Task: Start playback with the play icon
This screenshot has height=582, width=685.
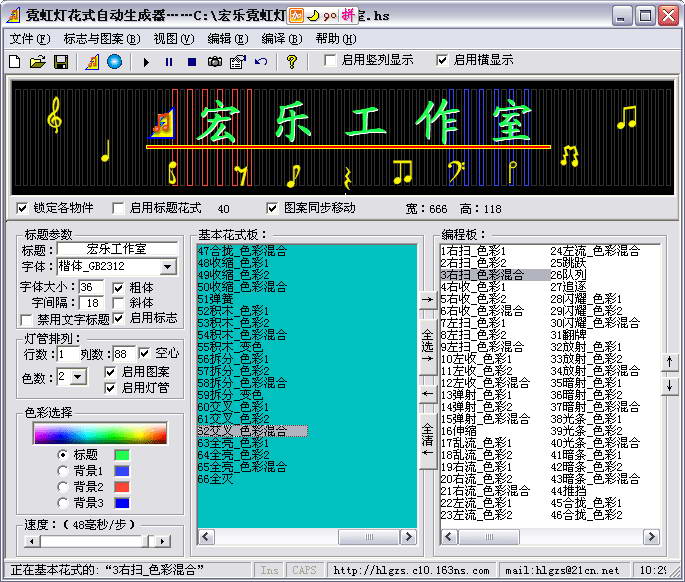Action: click(146, 62)
